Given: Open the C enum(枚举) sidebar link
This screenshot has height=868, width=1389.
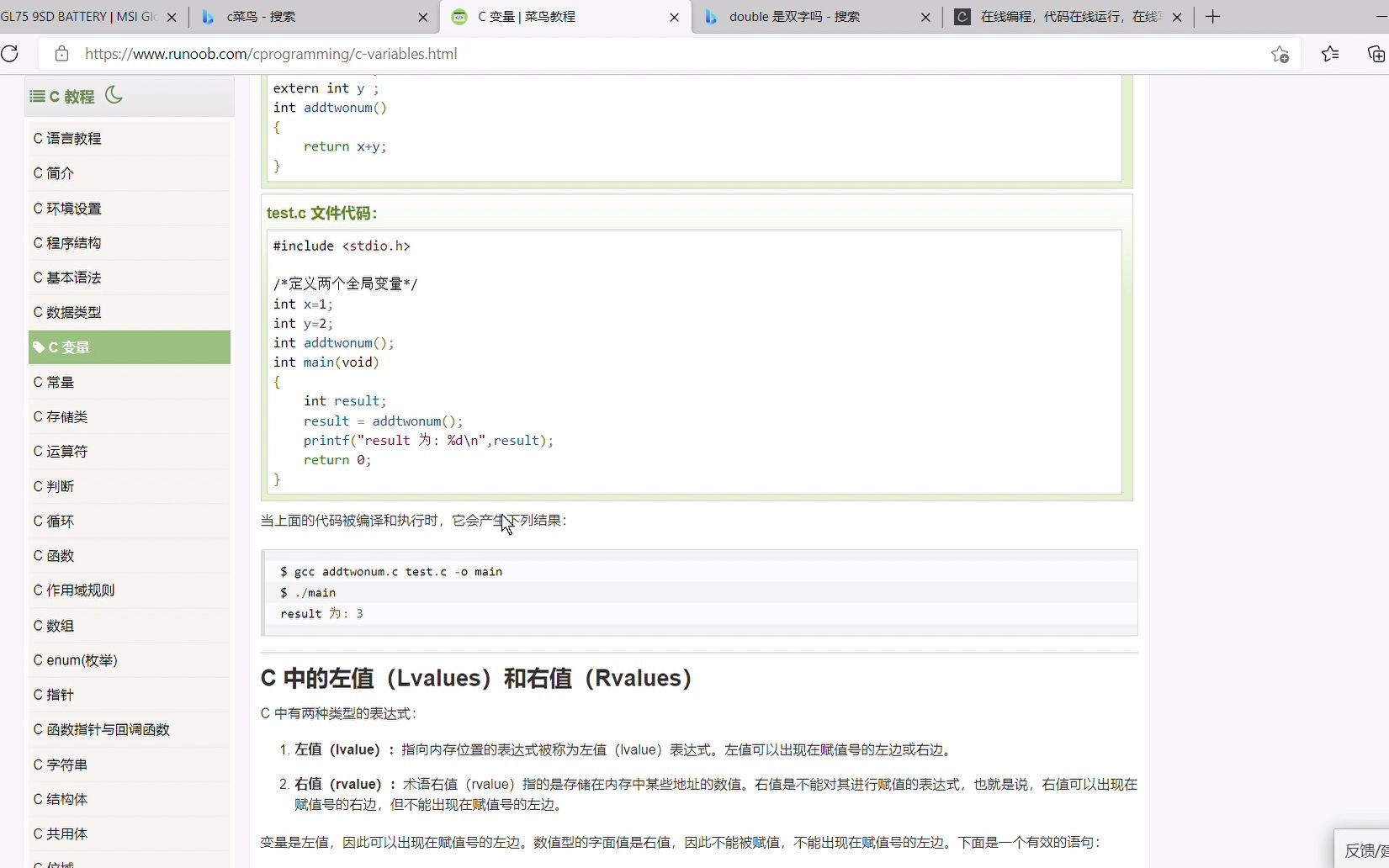Looking at the screenshot, I should coord(130,660).
